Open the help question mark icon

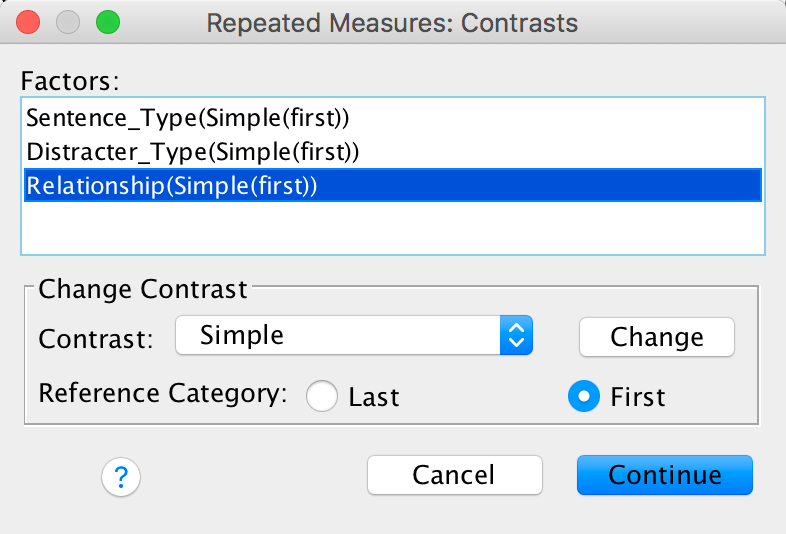[121, 477]
